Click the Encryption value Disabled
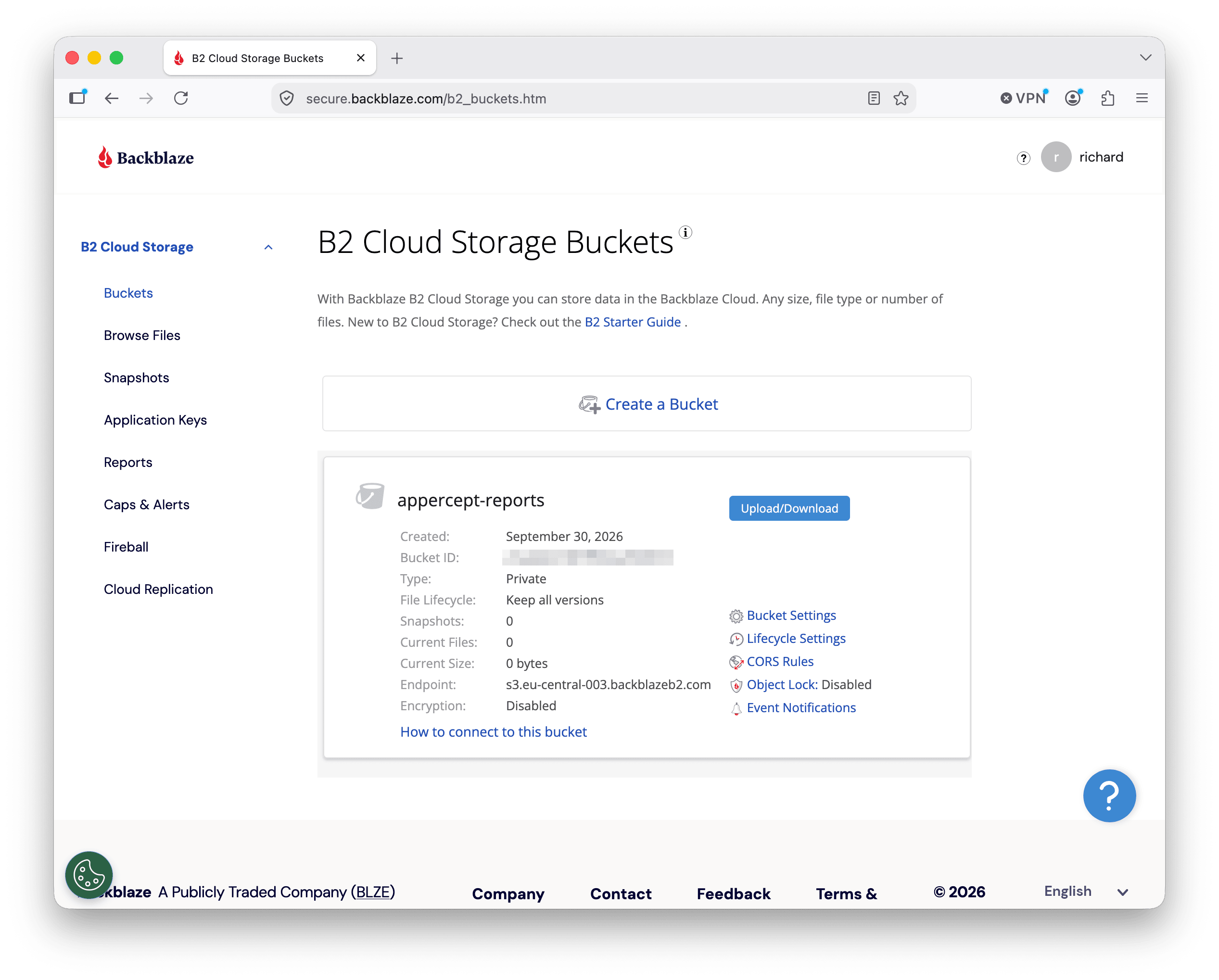Screen dimensions: 1219x980 531,705
